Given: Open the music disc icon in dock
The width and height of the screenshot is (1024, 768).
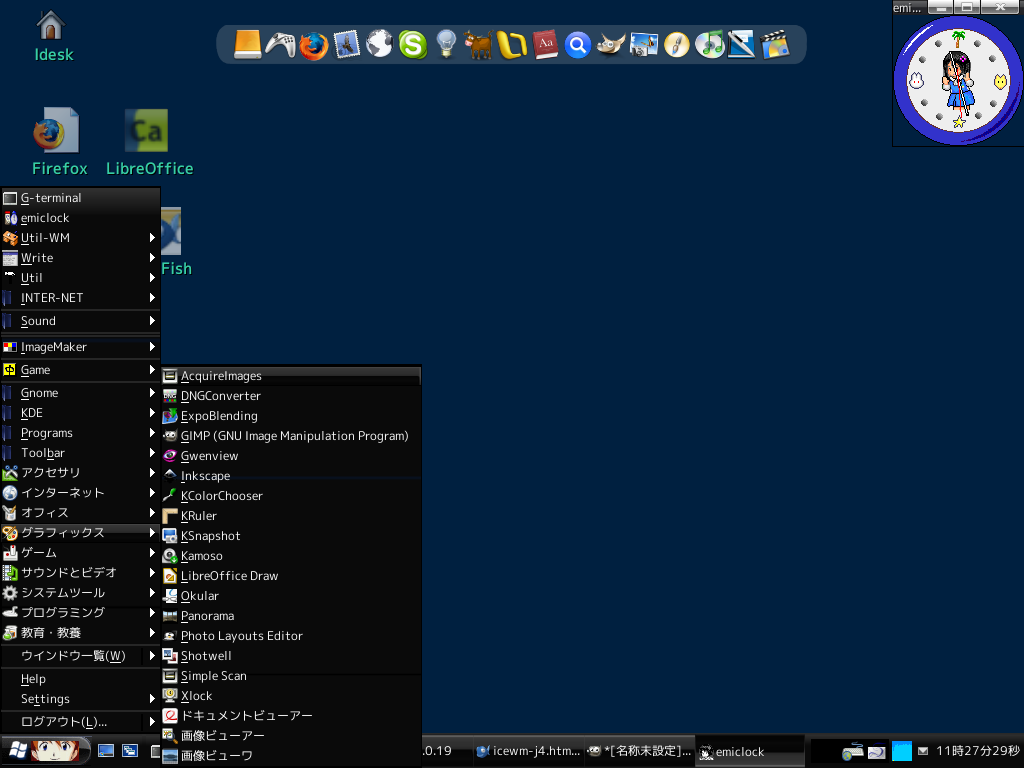Looking at the screenshot, I should [x=709, y=45].
